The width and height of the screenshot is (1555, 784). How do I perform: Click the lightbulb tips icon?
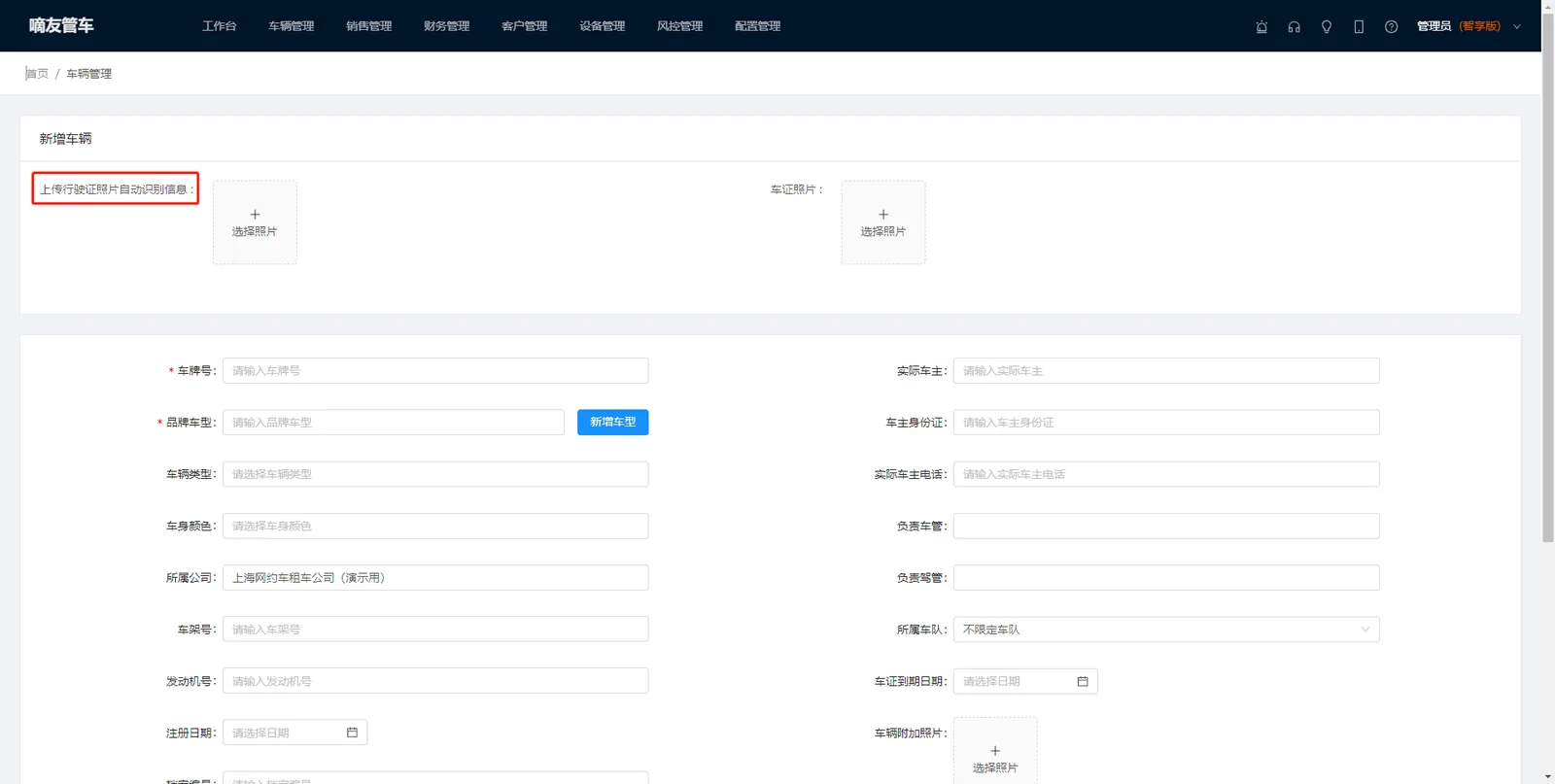coord(1327,27)
